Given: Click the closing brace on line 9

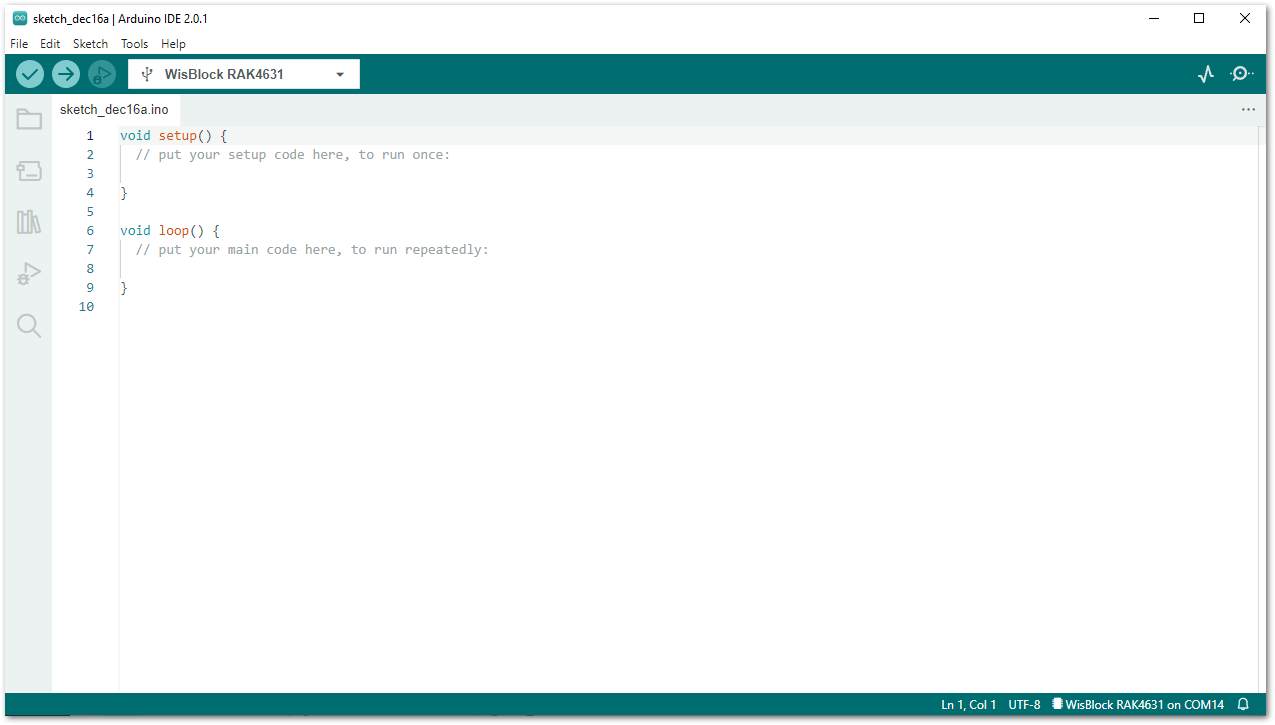Looking at the screenshot, I should (124, 287).
